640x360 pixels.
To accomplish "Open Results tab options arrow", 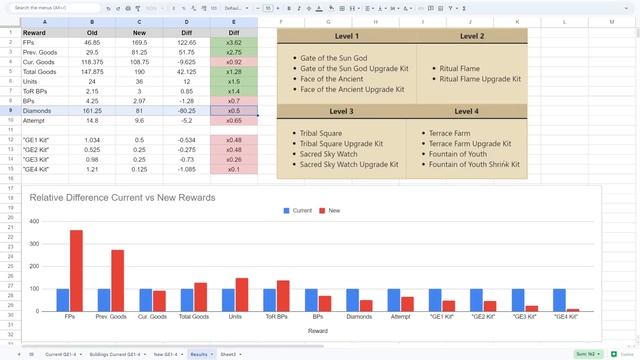I will pos(212,354).
